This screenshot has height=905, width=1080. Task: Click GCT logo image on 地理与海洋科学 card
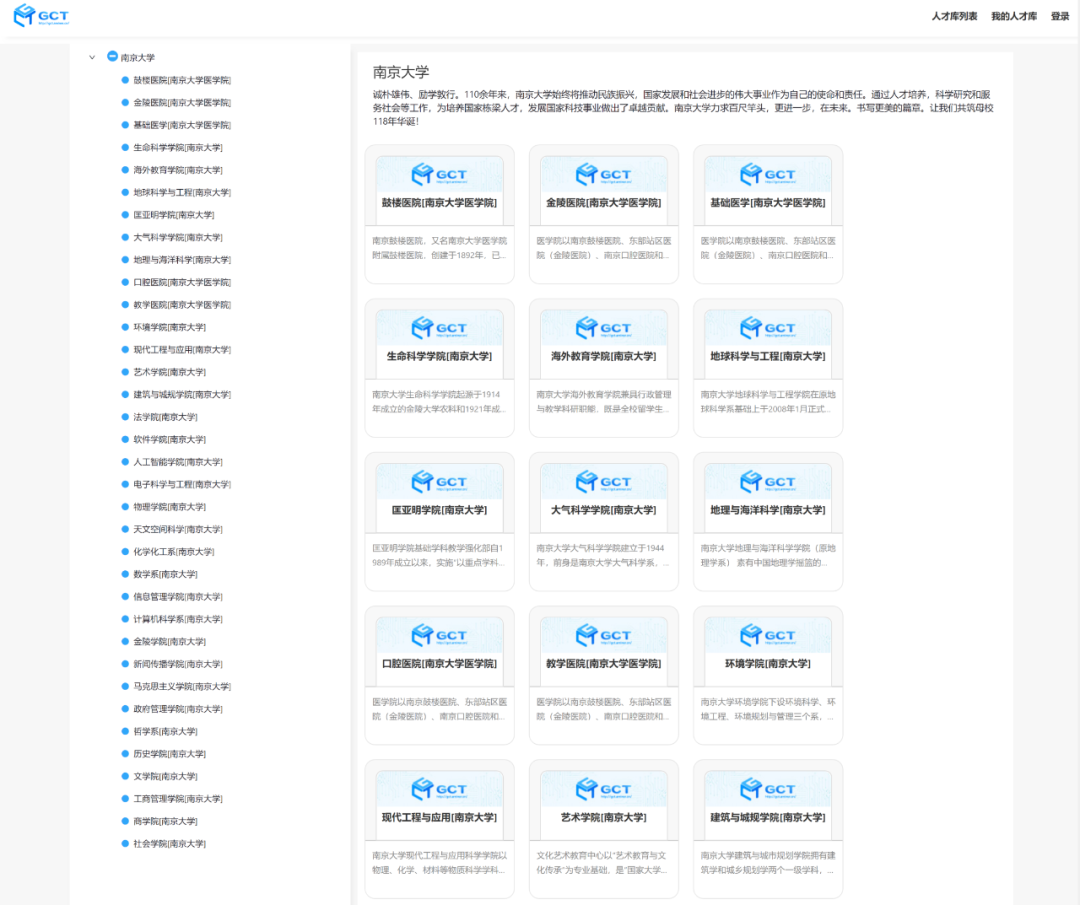768,481
